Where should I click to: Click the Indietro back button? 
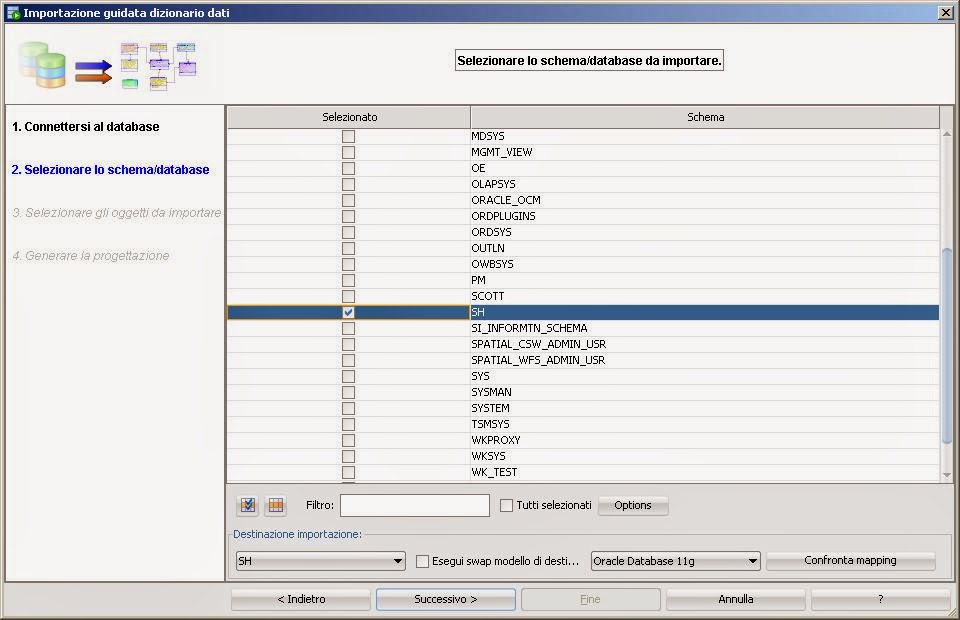coord(301,599)
